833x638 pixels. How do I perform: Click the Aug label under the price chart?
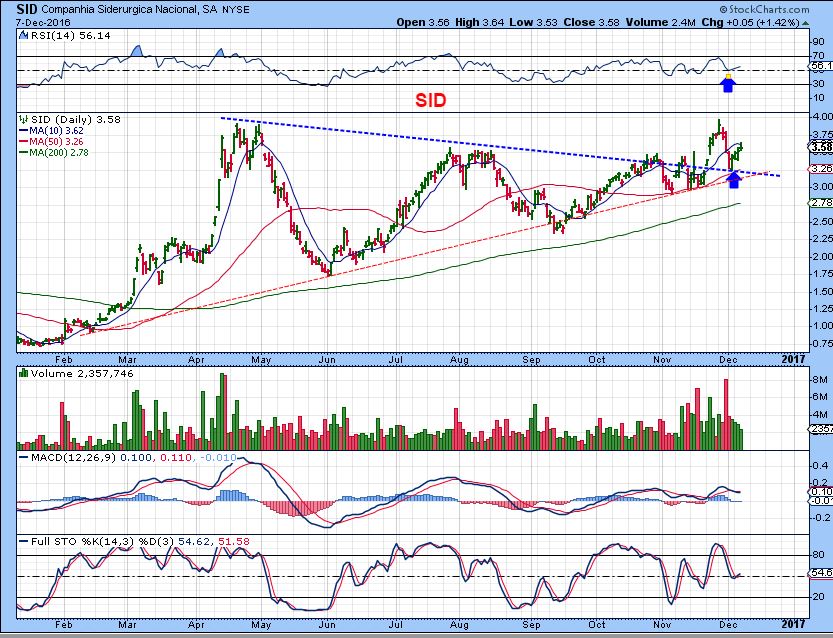459,360
